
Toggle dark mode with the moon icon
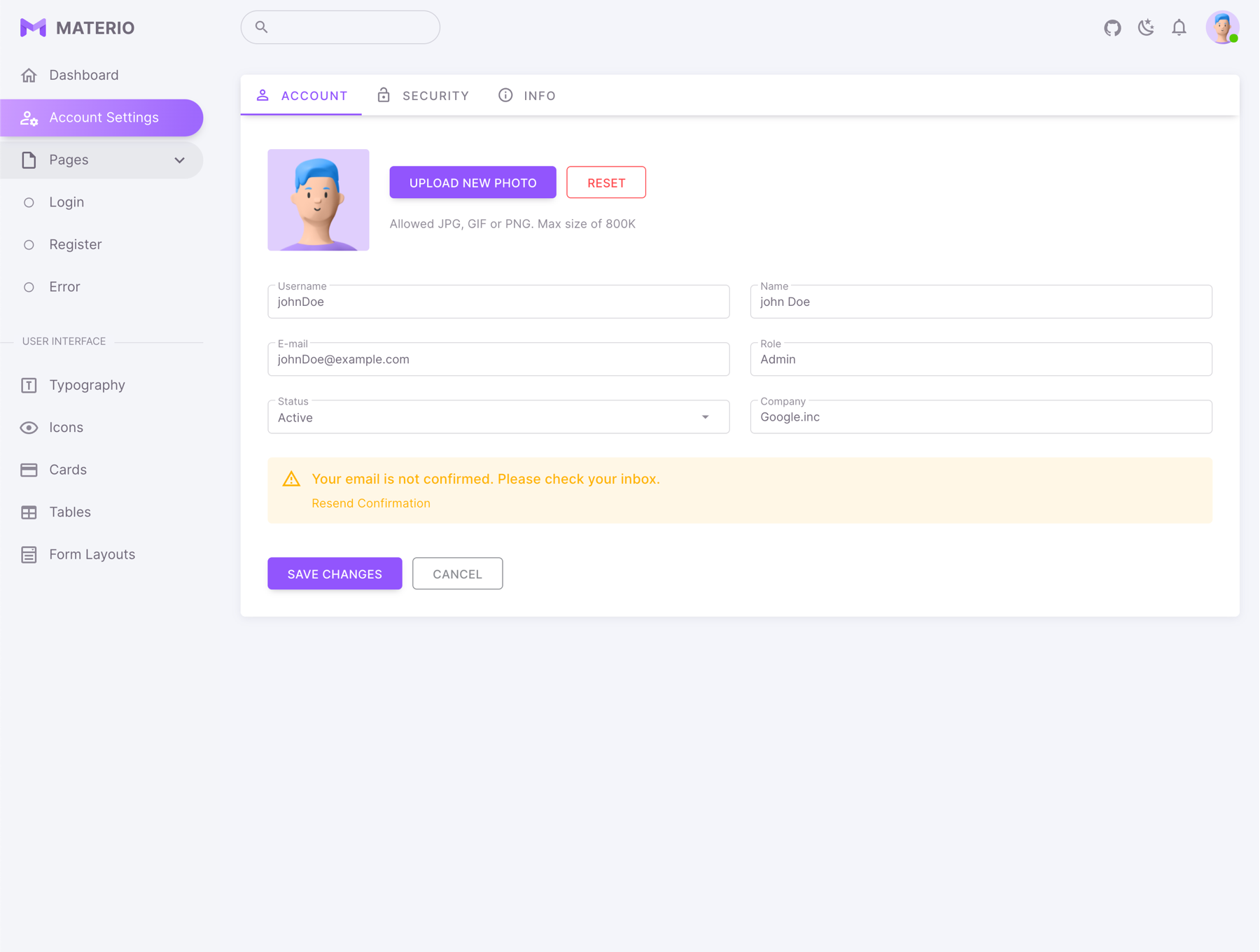(1146, 27)
